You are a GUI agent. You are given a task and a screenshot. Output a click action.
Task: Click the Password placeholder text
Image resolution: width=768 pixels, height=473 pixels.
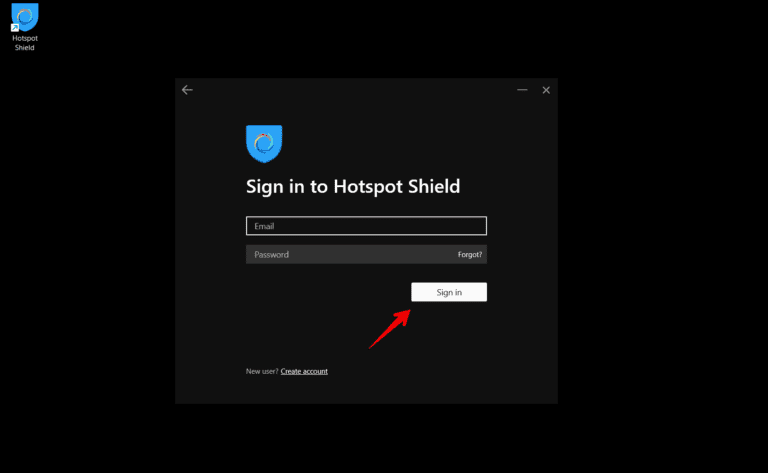(271, 255)
